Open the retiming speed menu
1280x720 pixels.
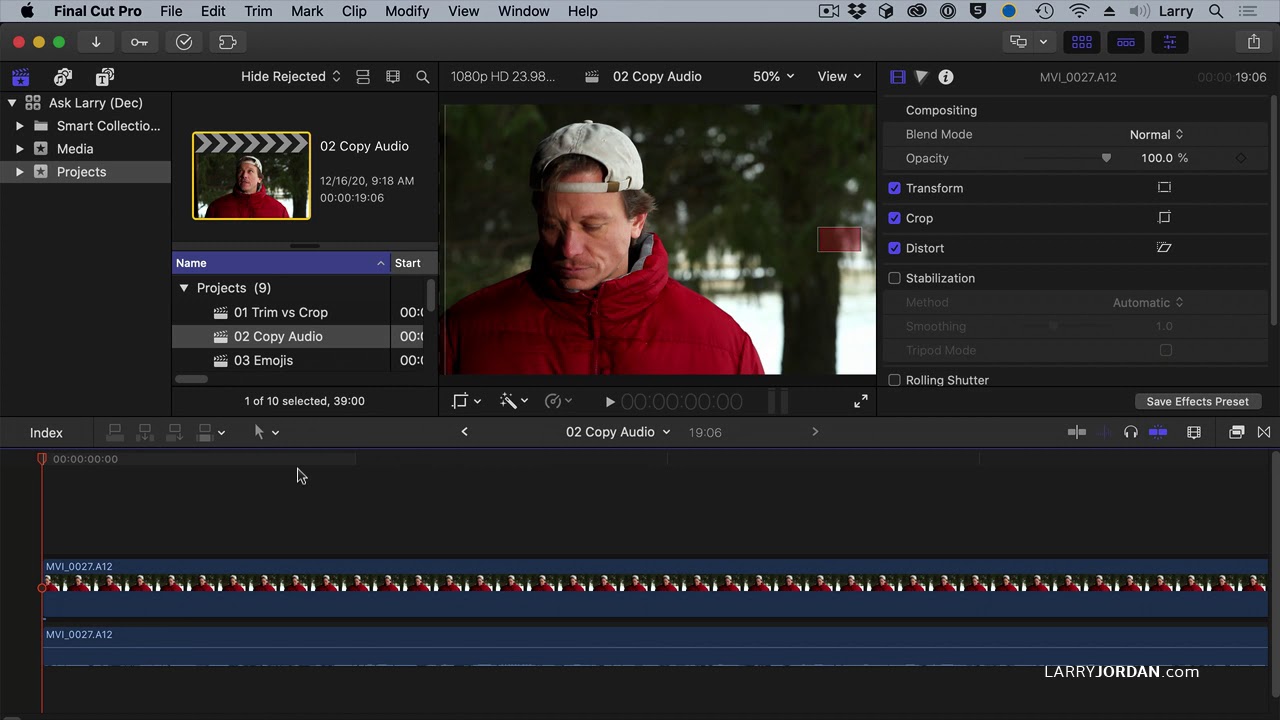coord(558,401)
